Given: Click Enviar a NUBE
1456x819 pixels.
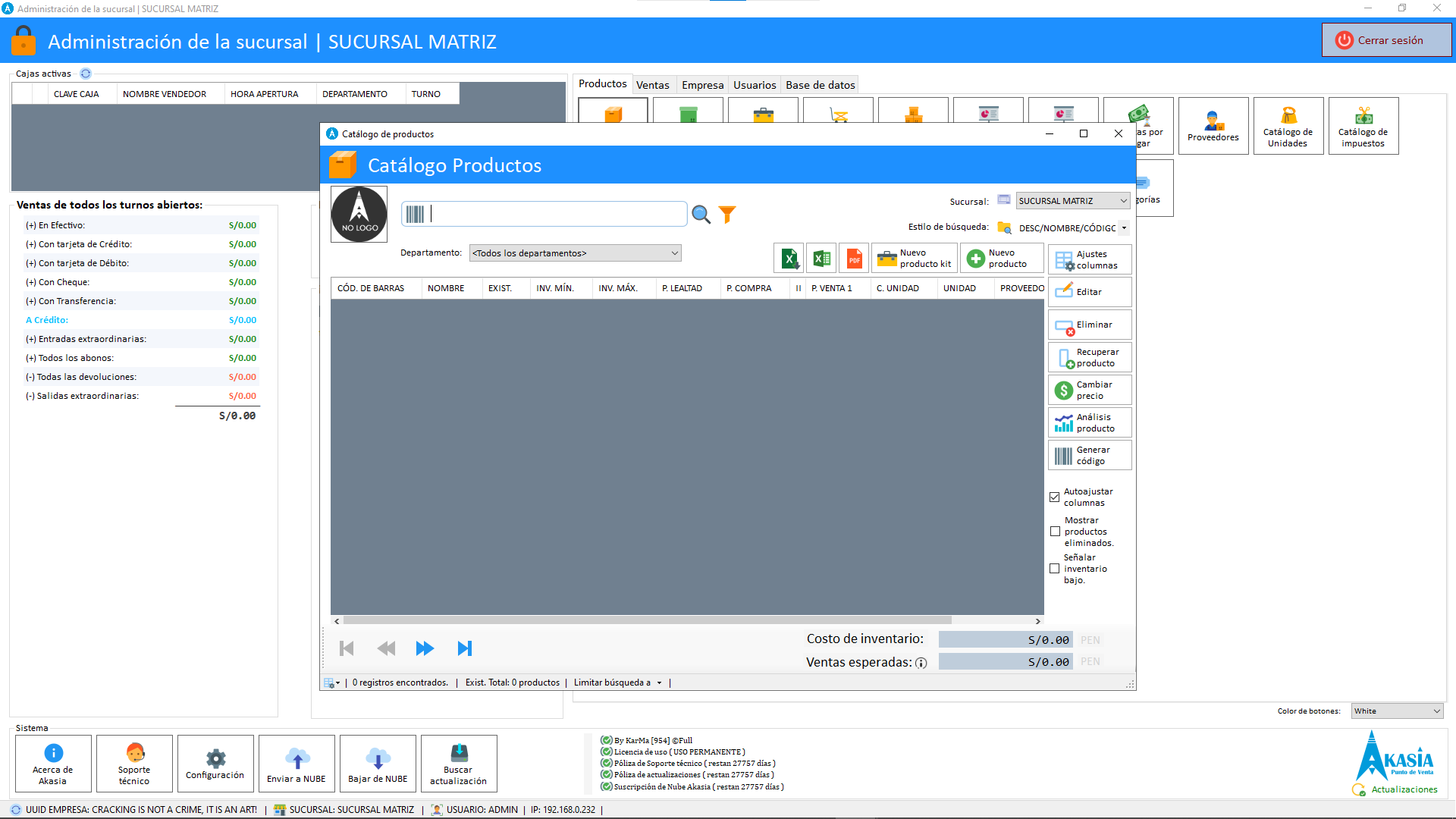Looking at the screenshot, I should click(x=297, y=764).
